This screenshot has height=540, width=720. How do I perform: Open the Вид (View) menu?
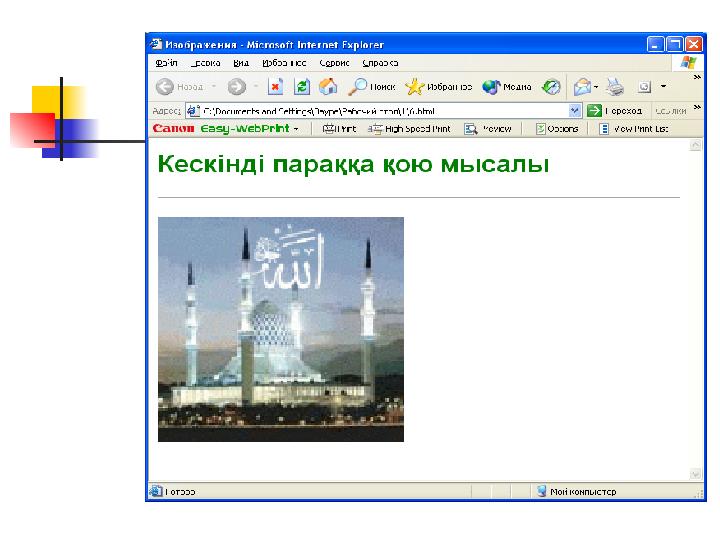pos(241,63)
